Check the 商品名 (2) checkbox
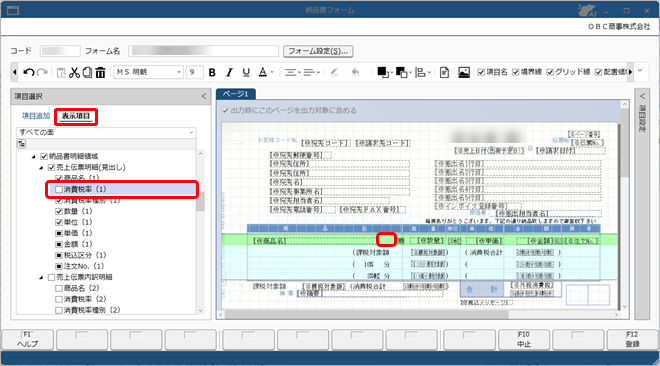Viewport: 660px width, 366px height. coord(59,288)
